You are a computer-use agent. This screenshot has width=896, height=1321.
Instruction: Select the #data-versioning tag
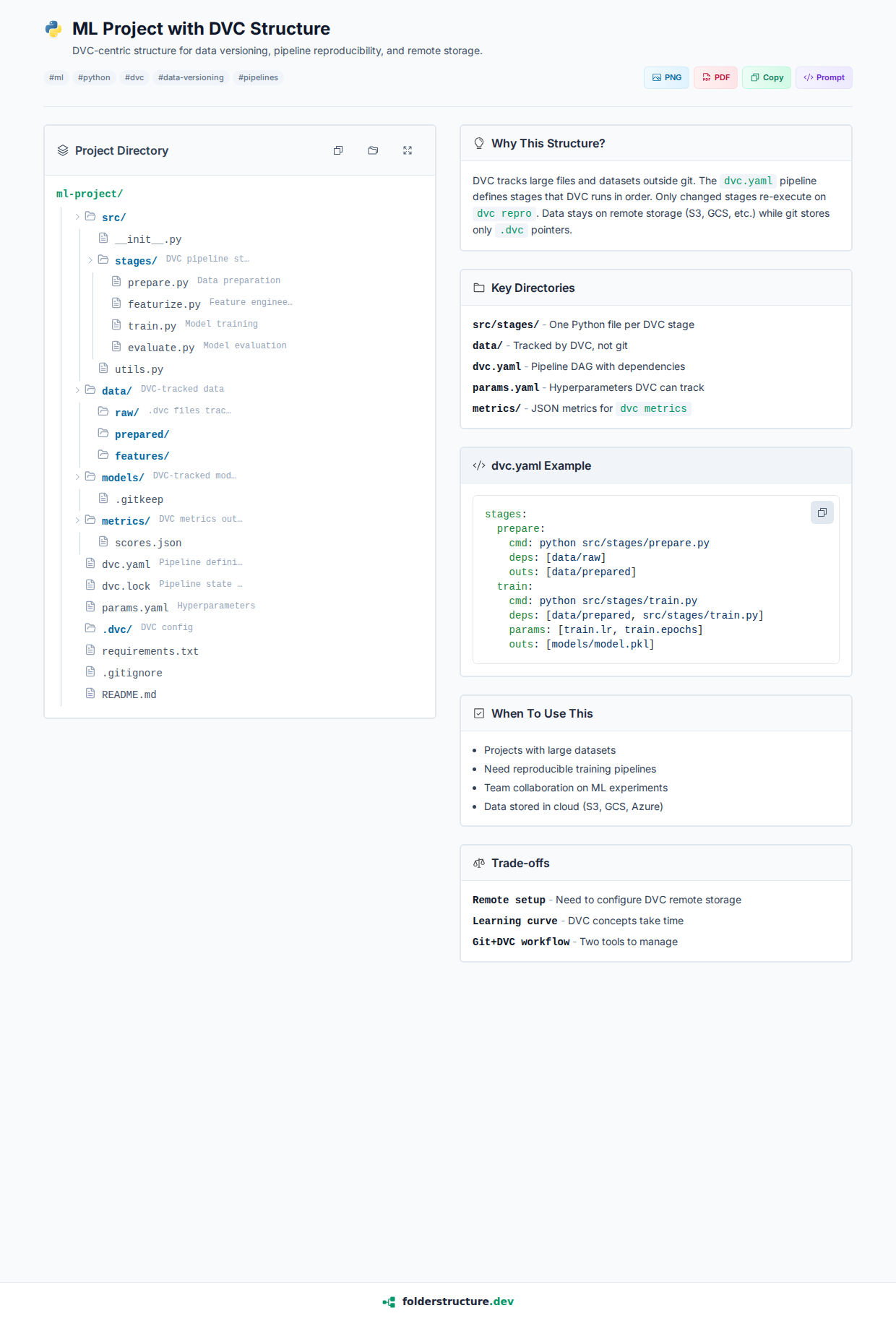[191, 77]
